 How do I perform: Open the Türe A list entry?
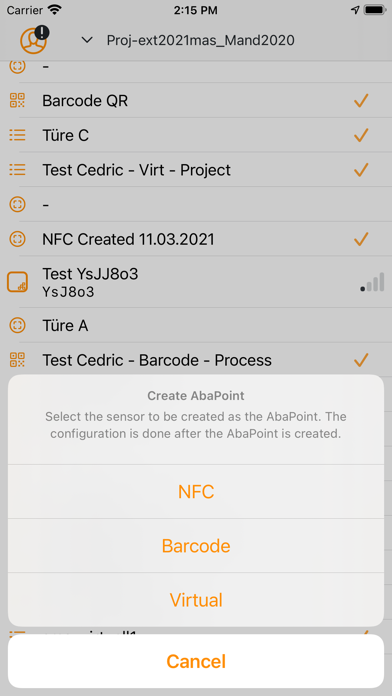tap(196, 326)
